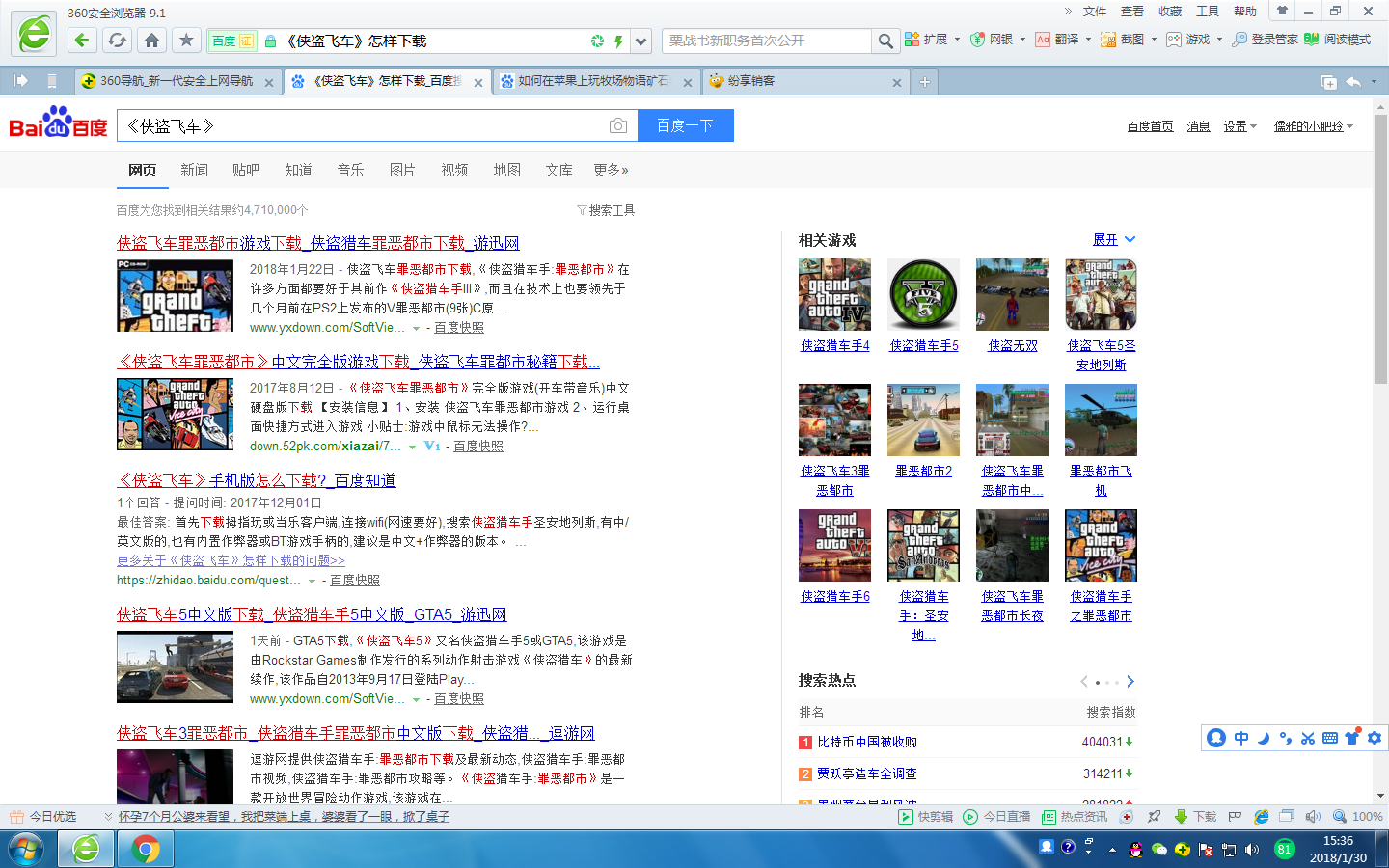This screenshot has width=1389, height=868.
Task: Open the 搜索工具 search tools filter
Action: coord(606,210)
